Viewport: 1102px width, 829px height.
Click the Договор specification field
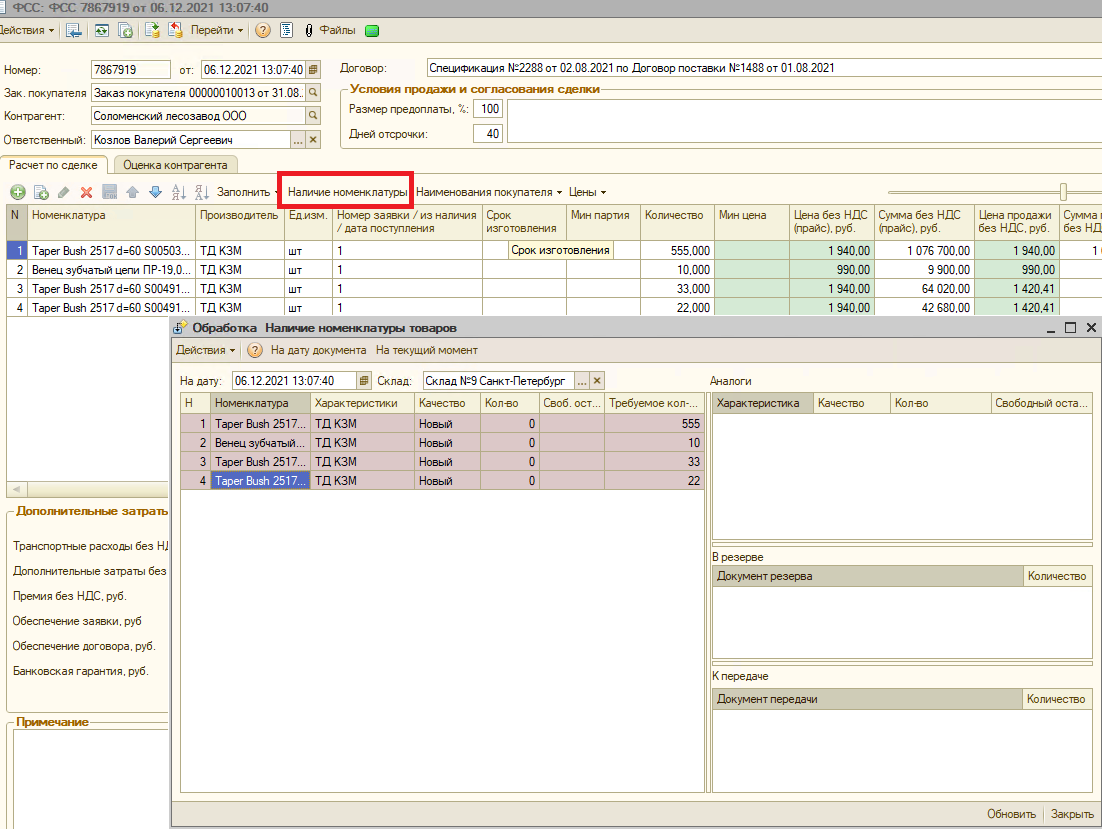pos(763,68)
